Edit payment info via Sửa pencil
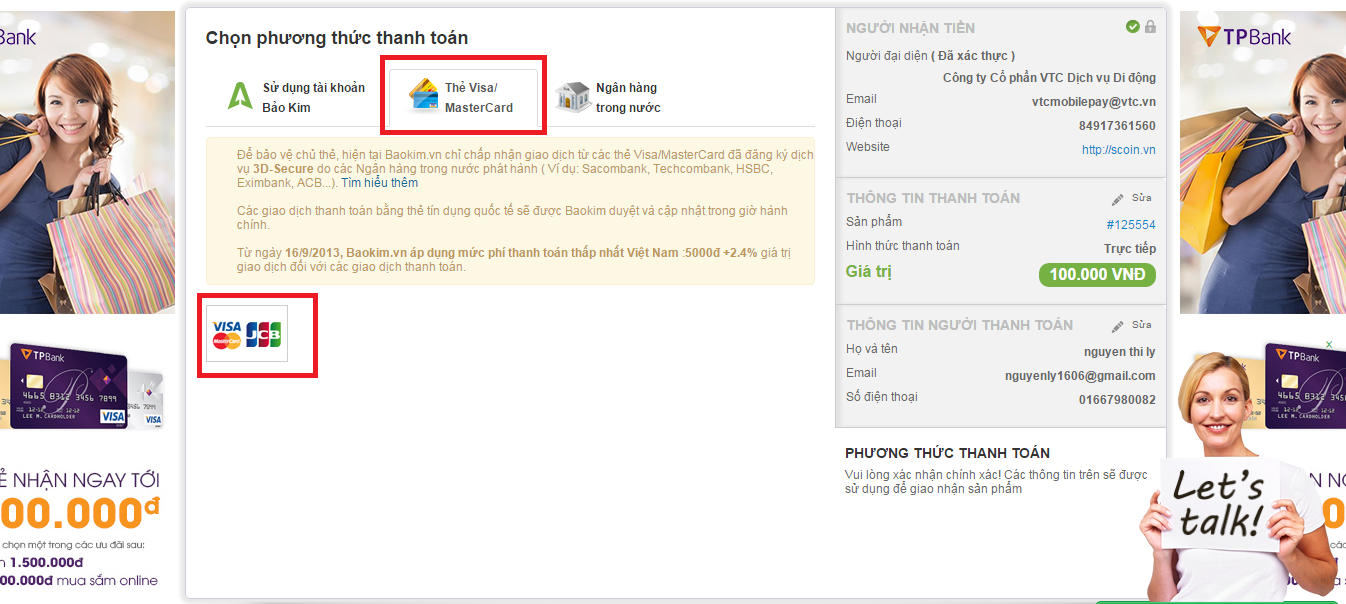 pos(1132,199)
